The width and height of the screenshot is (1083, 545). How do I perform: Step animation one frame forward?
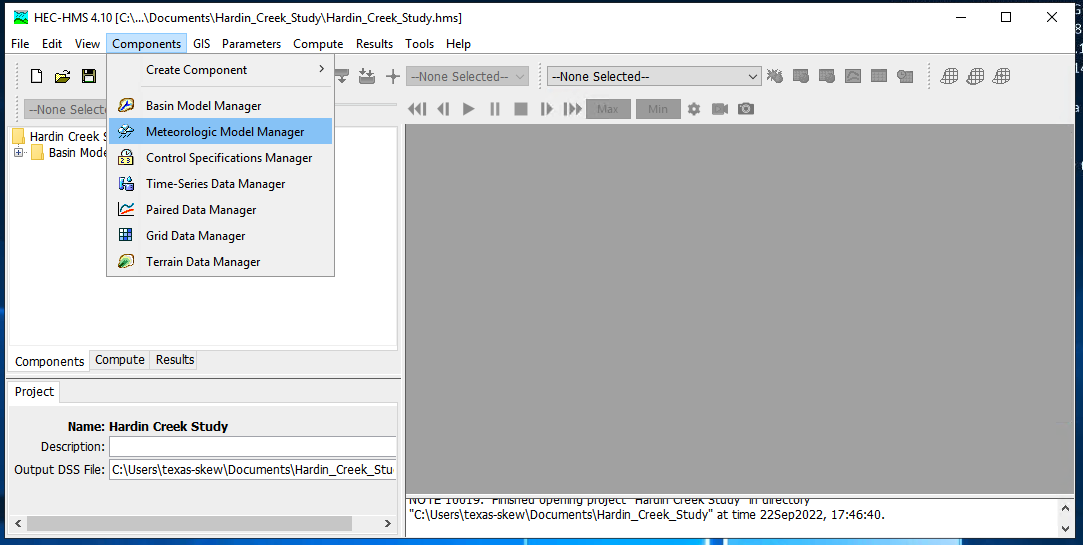[x=546, y=109]
